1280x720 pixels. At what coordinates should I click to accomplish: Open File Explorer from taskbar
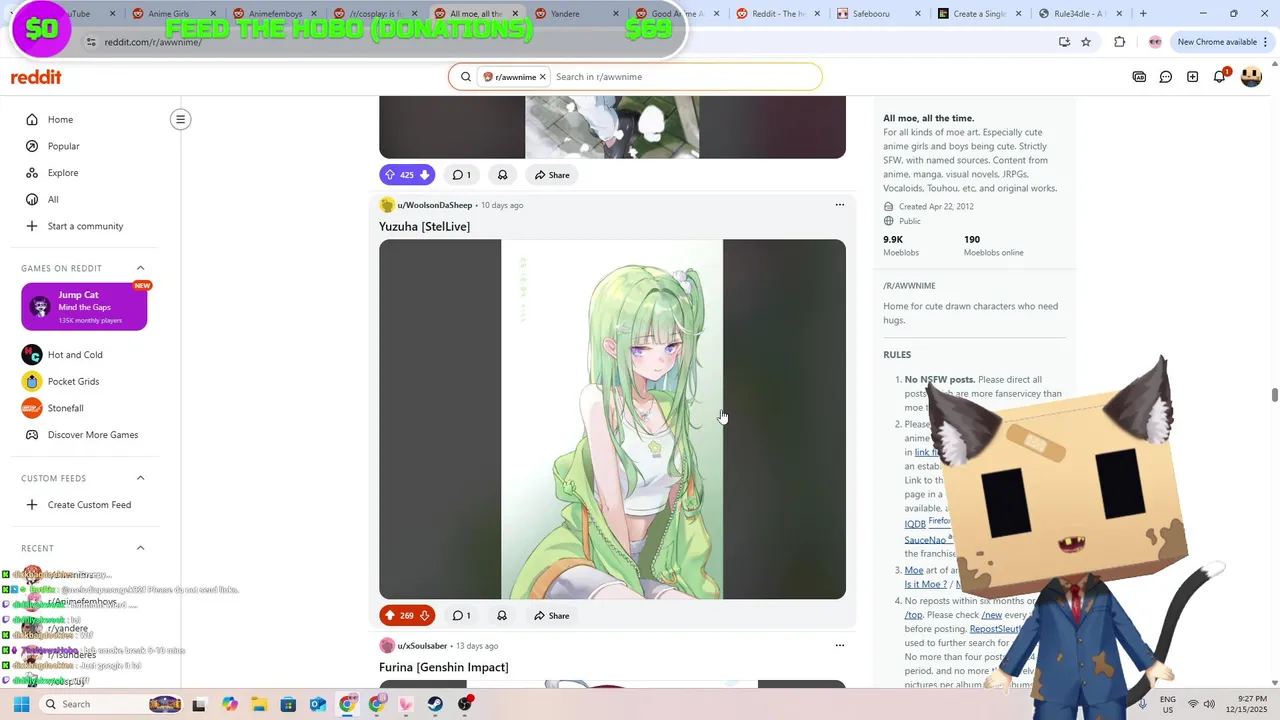(x=259, y=704)
